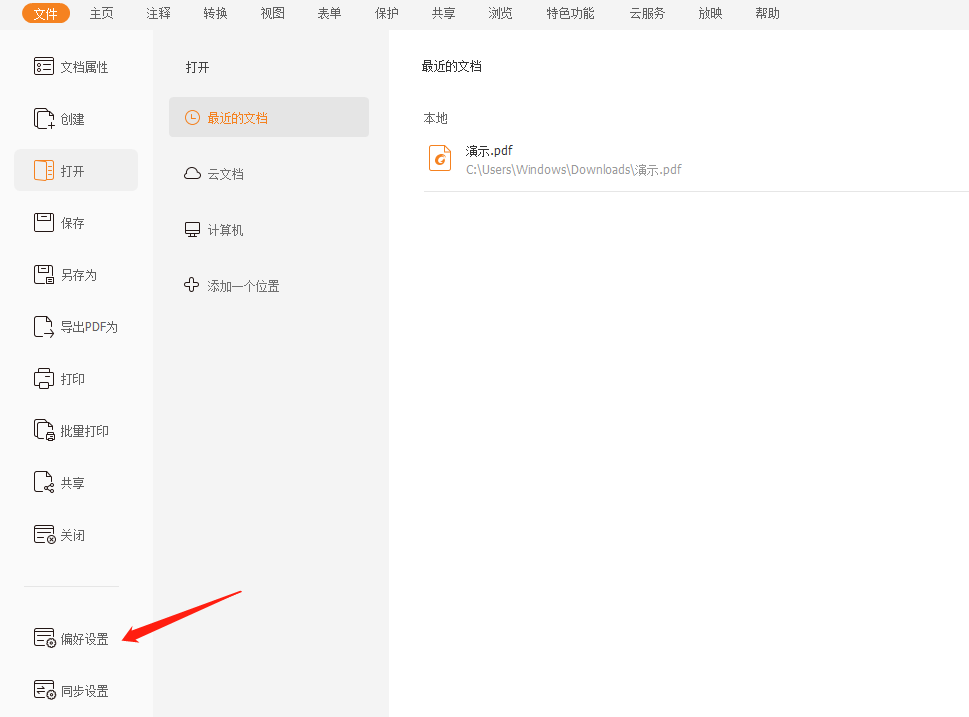The height and width of the screenshot is (717, 969).
Task: Open recent file 演示.pdf
Action: point(489,151)
